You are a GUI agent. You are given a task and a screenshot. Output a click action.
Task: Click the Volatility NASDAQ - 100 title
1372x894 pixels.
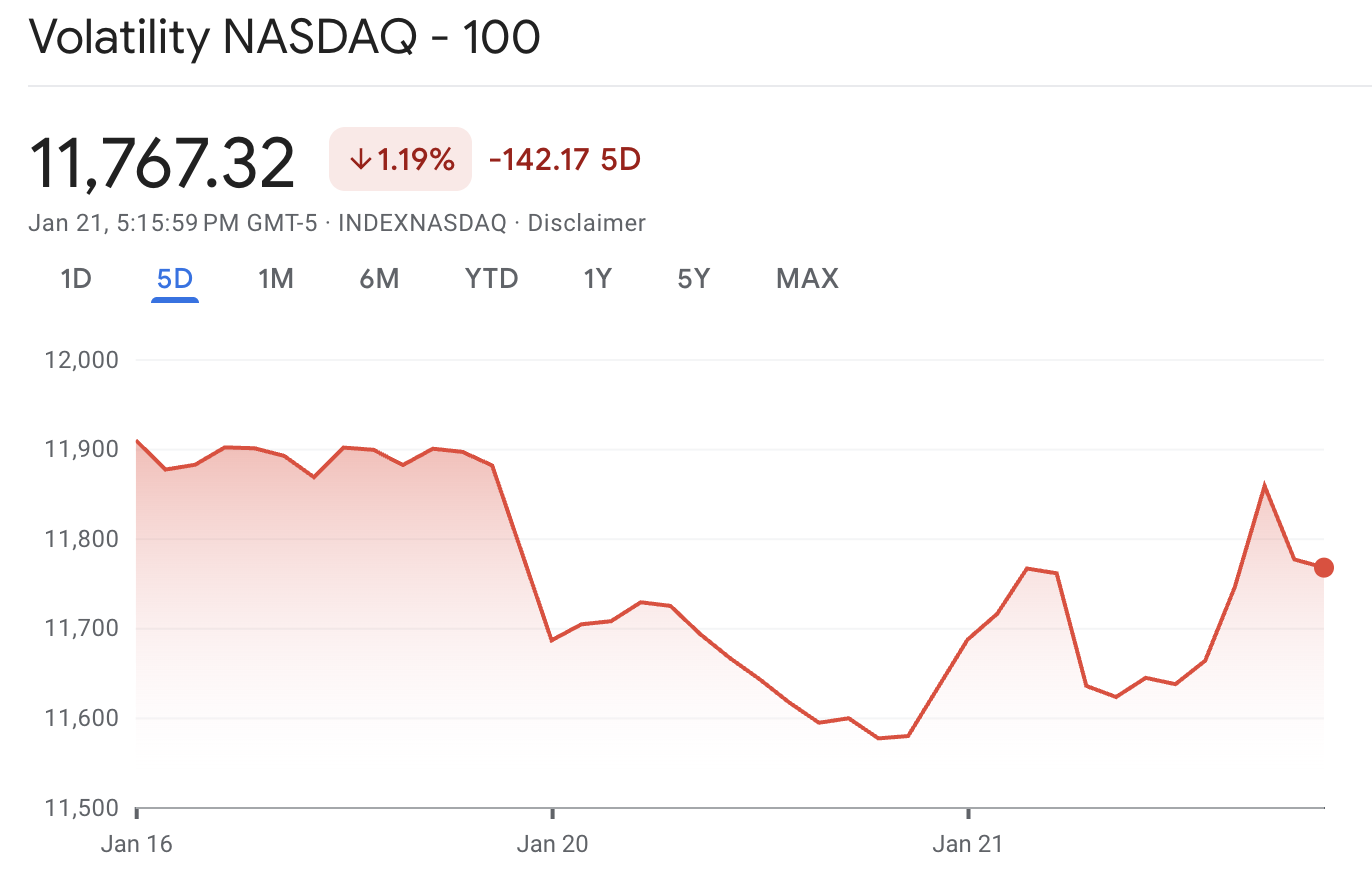pos(283,37)
